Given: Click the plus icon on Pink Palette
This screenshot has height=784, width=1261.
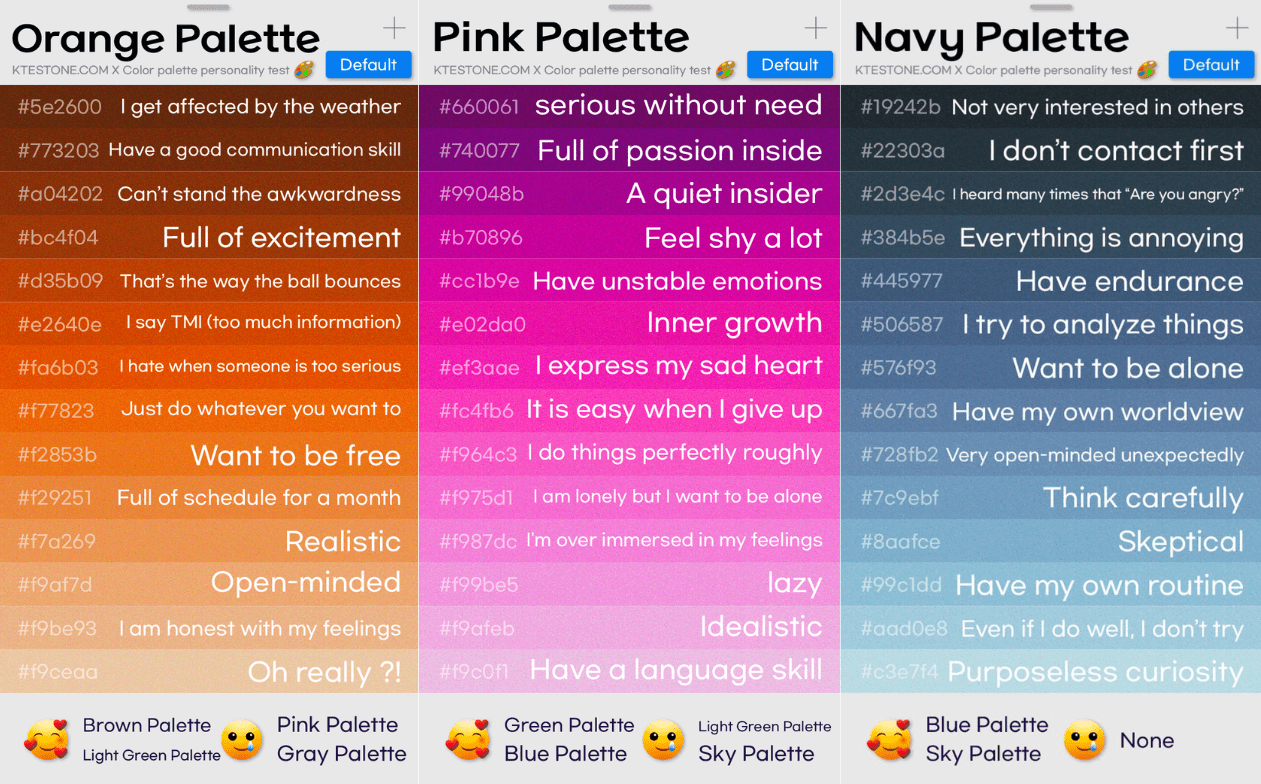Looking at the screenshot, I should (x=816, y=28).
